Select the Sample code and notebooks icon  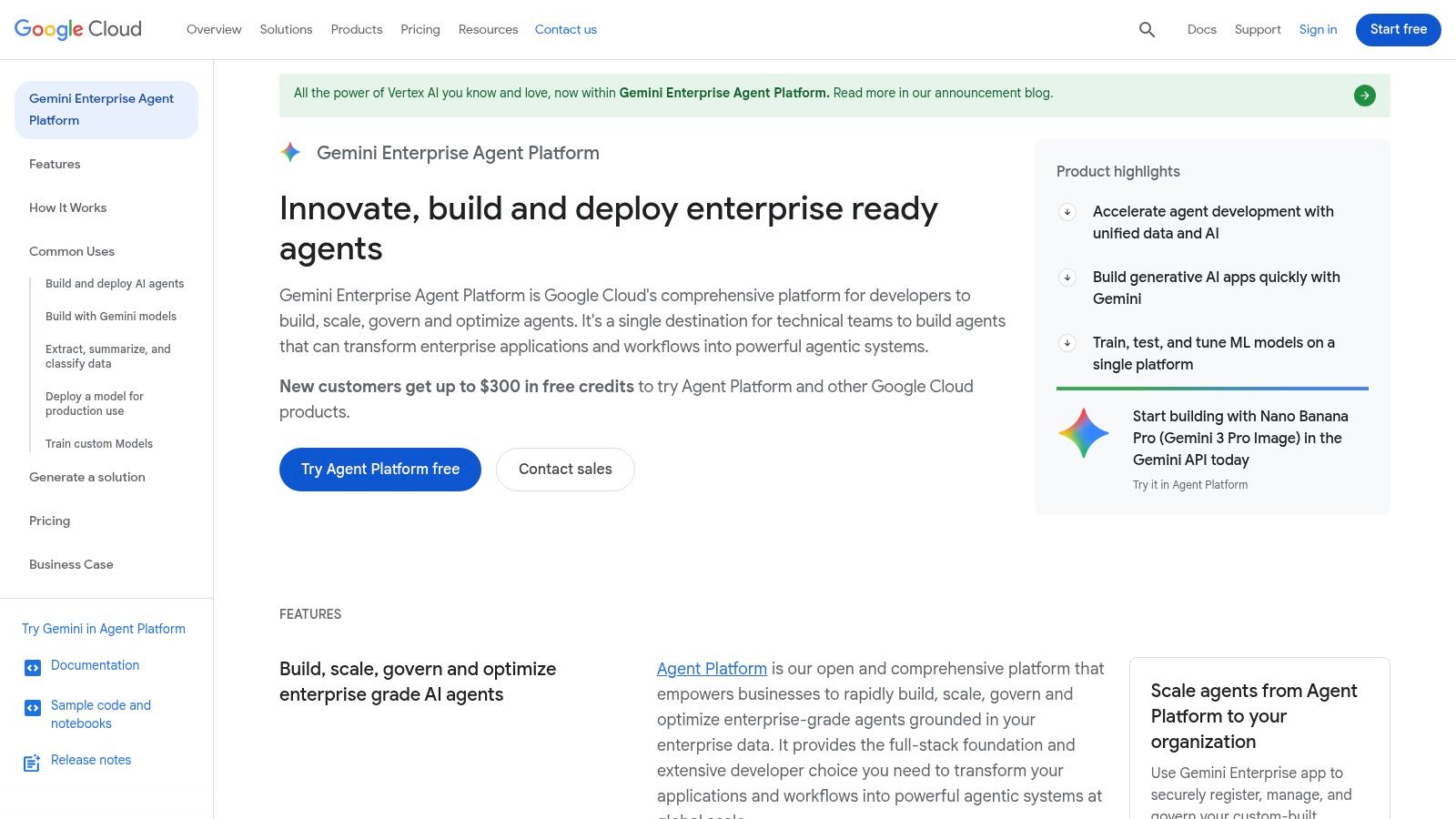(32, 707)
